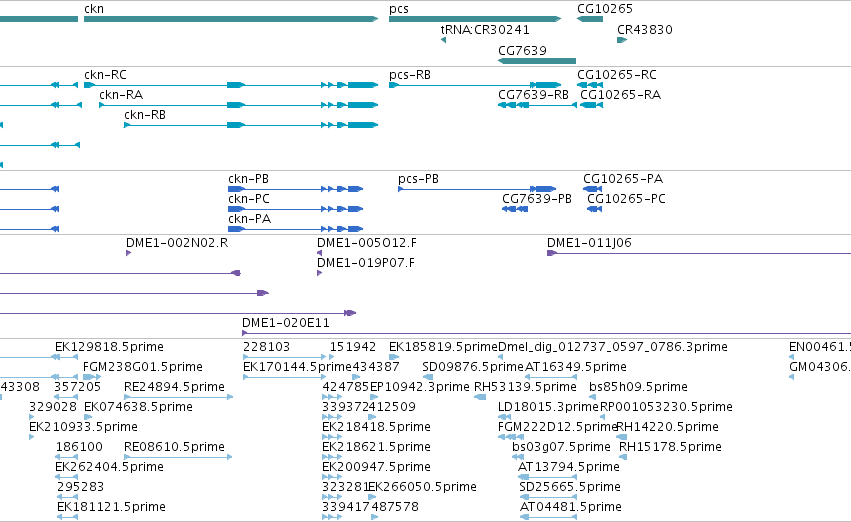Click Dmel_dig_012737_0597_0786.3prime entry
This screenshot has height=522, width=851.
click(613, 346)
